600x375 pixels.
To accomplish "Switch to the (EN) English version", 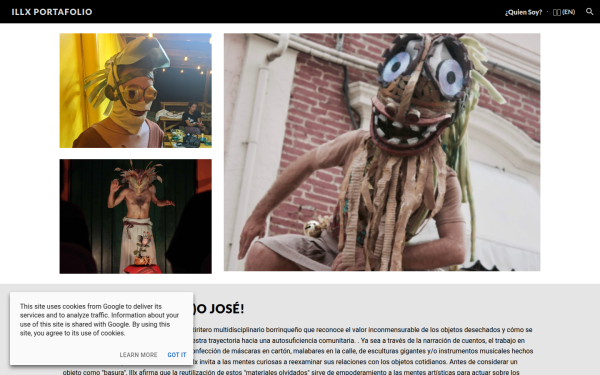I will point(564,12).
